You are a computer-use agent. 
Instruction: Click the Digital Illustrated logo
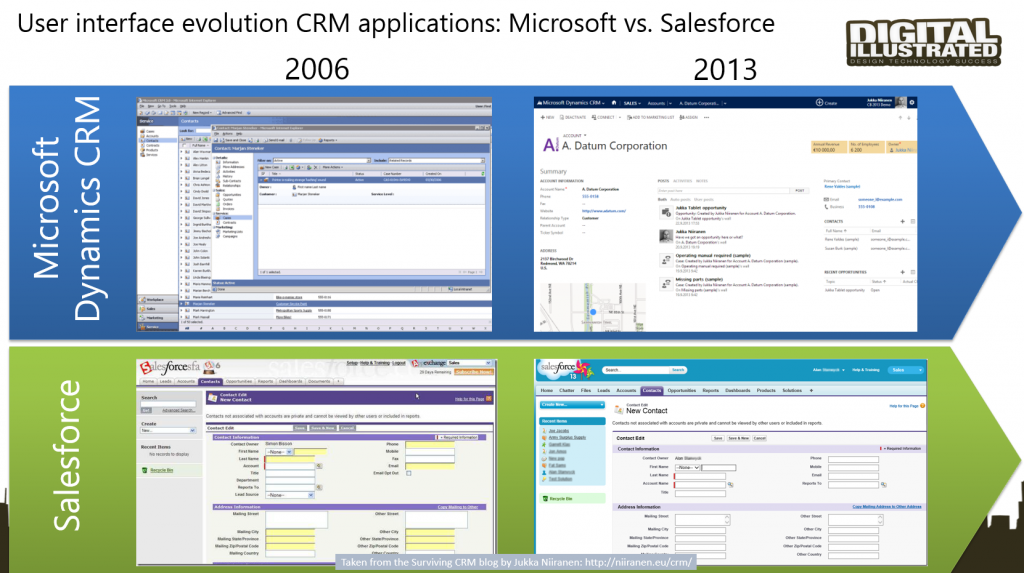(x=923, y=42)
